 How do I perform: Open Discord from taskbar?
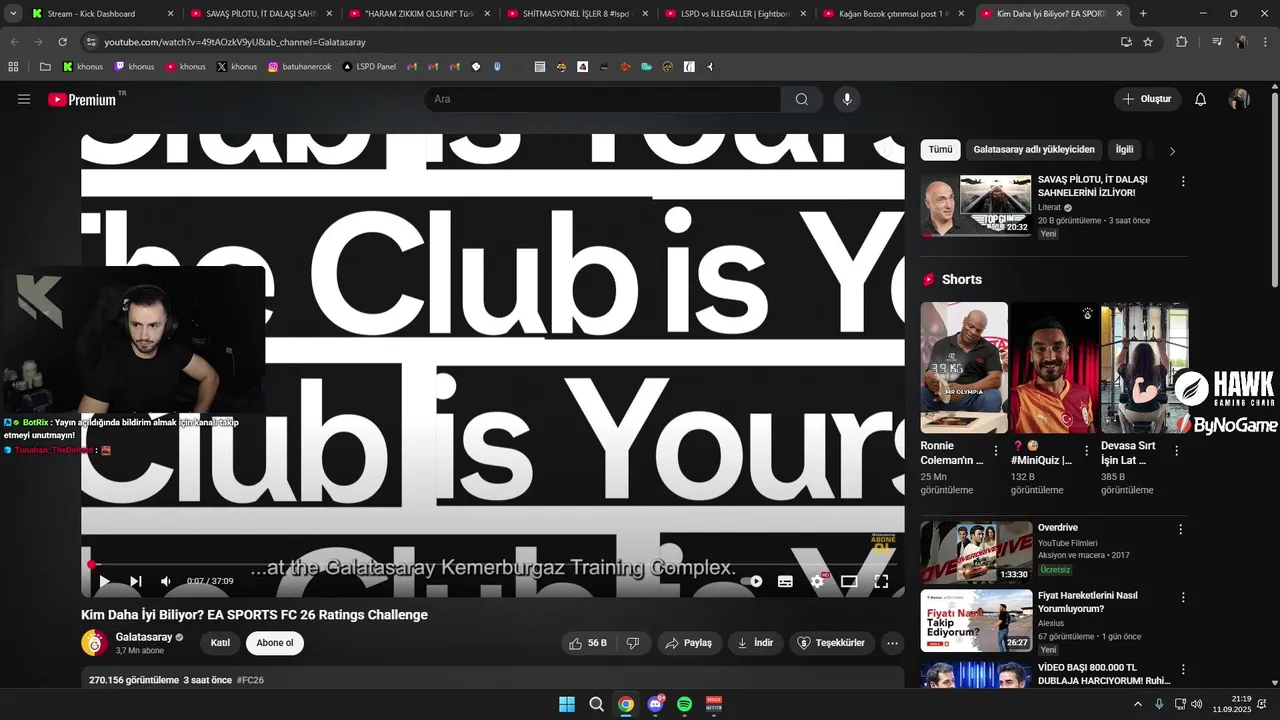click(655, 704)
